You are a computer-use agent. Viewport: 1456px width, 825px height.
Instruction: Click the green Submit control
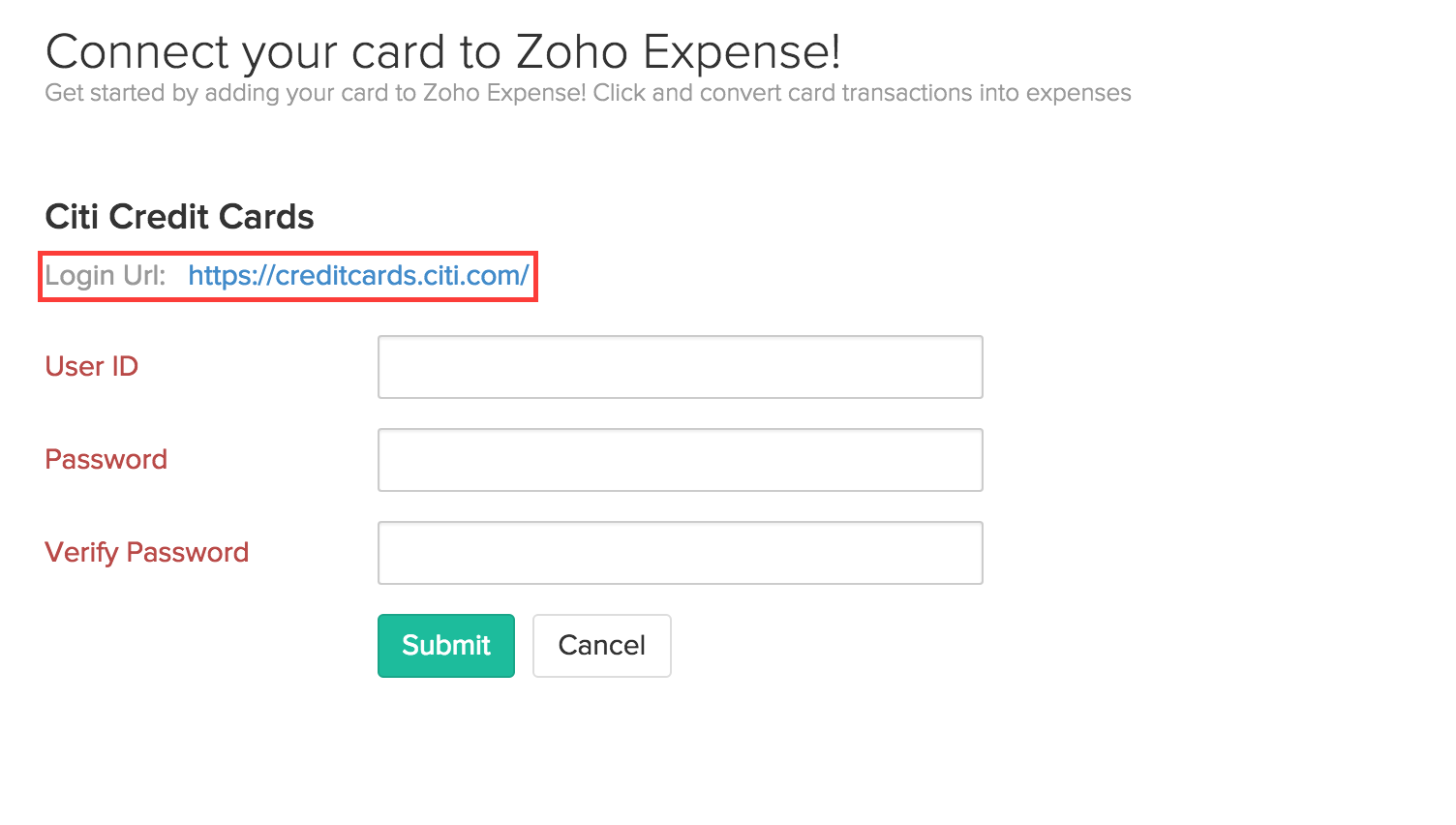[445, 645]
